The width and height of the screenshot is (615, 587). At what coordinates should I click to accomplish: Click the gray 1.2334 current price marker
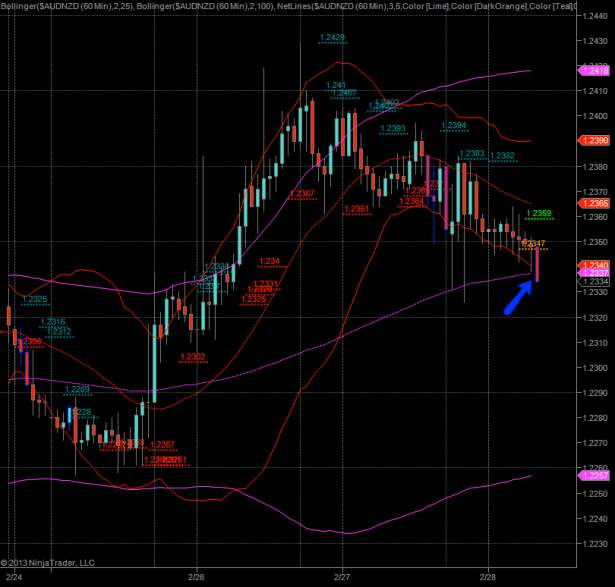pyautogui.click(x=595, y=282)
